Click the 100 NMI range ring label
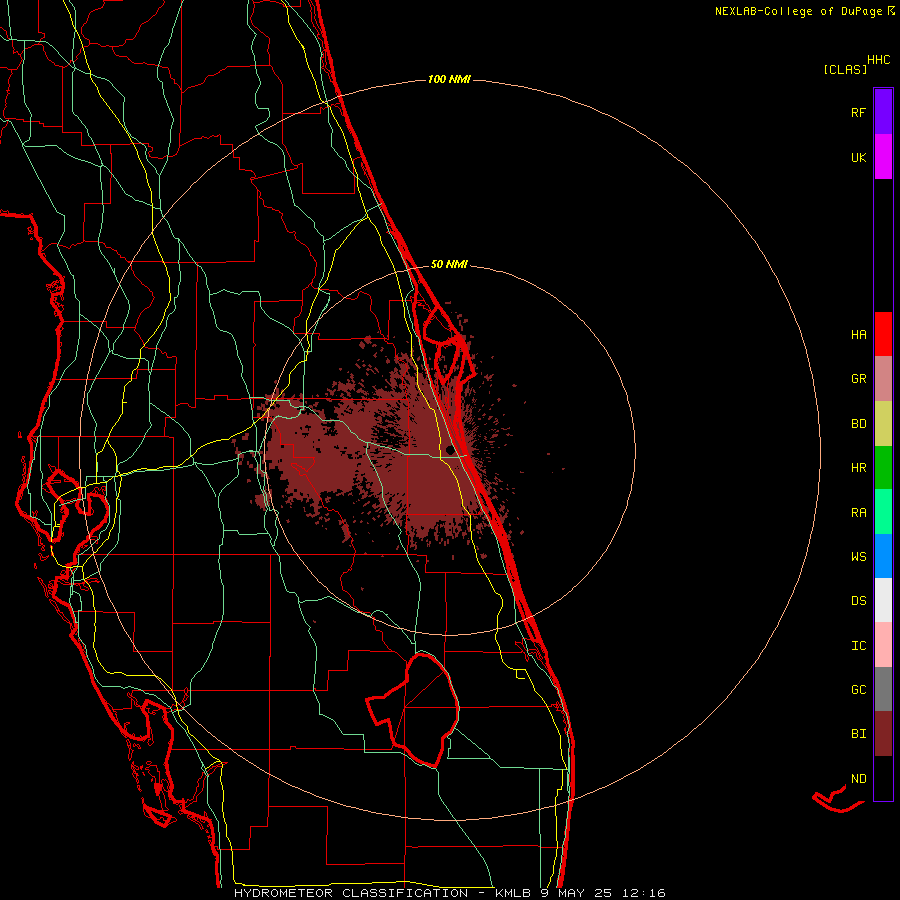 (x=449, y=79)
